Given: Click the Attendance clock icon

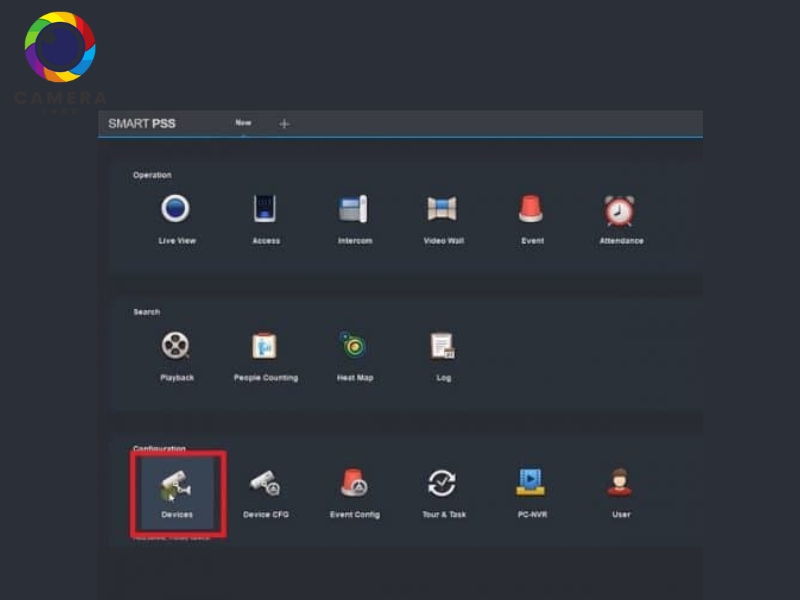Looking at the screenshot, I should coord(620,210).
